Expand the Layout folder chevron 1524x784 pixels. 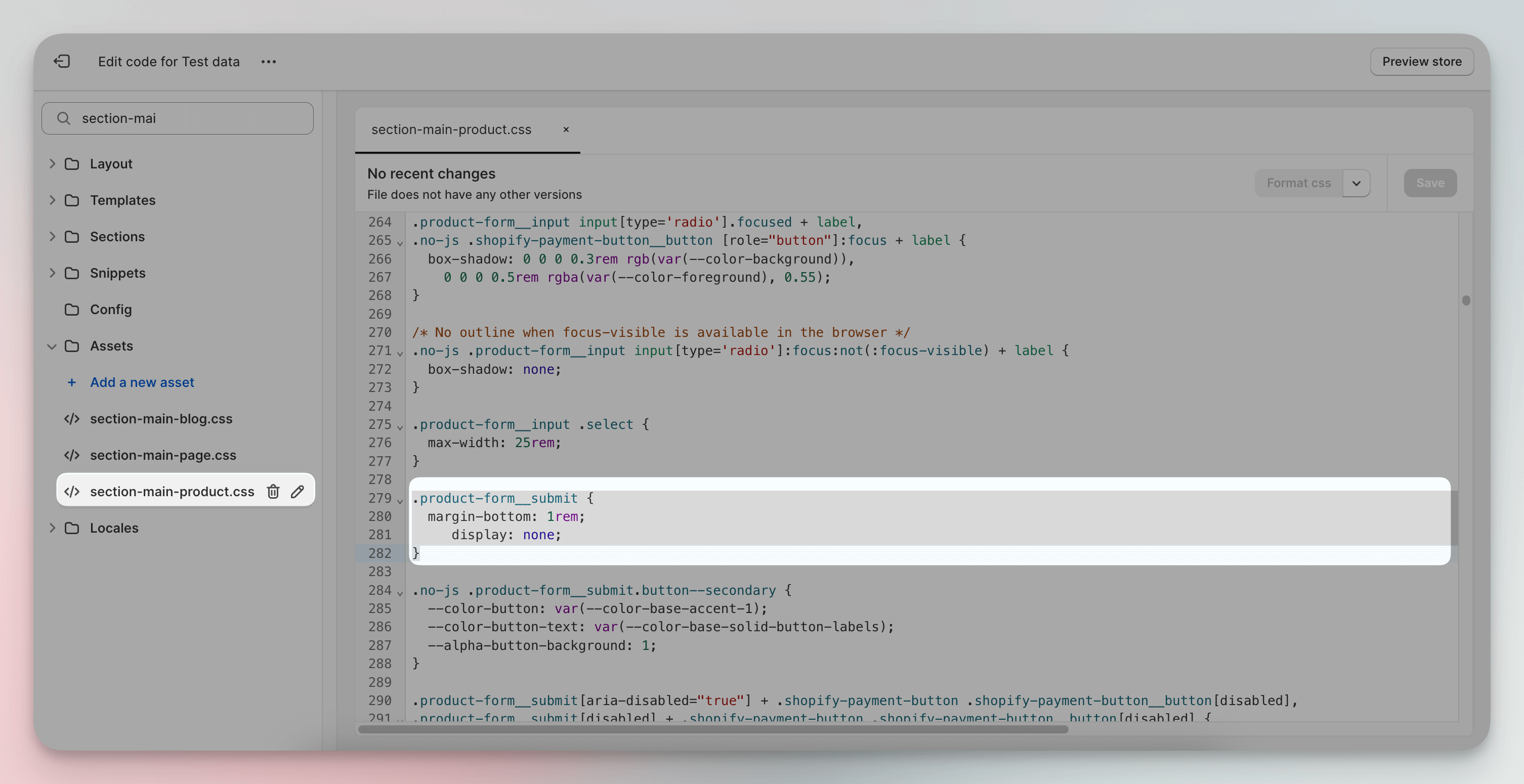(x=52, y=164)
